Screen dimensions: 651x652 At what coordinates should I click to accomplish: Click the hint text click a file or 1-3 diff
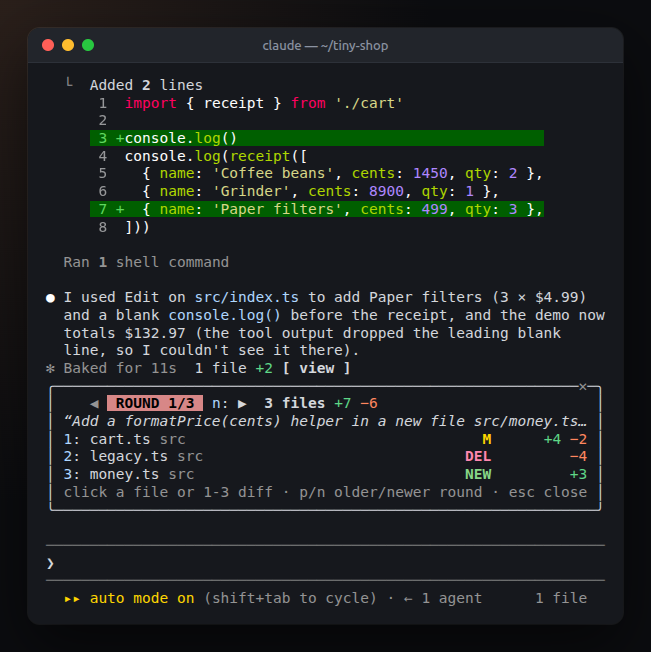point(168,492)
